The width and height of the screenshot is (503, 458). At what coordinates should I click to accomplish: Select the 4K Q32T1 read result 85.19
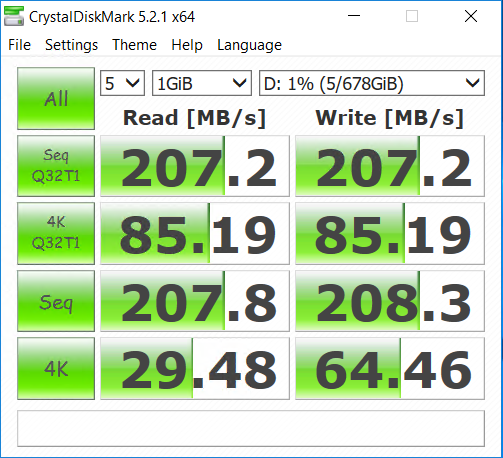tap(195, 233)
